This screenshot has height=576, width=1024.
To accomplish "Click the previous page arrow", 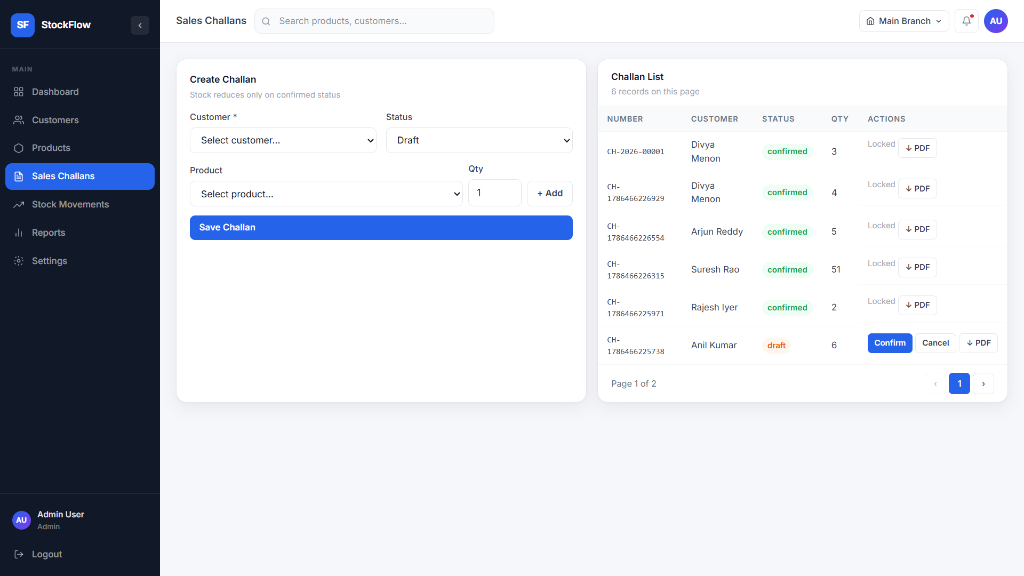I will coord(935,384).
